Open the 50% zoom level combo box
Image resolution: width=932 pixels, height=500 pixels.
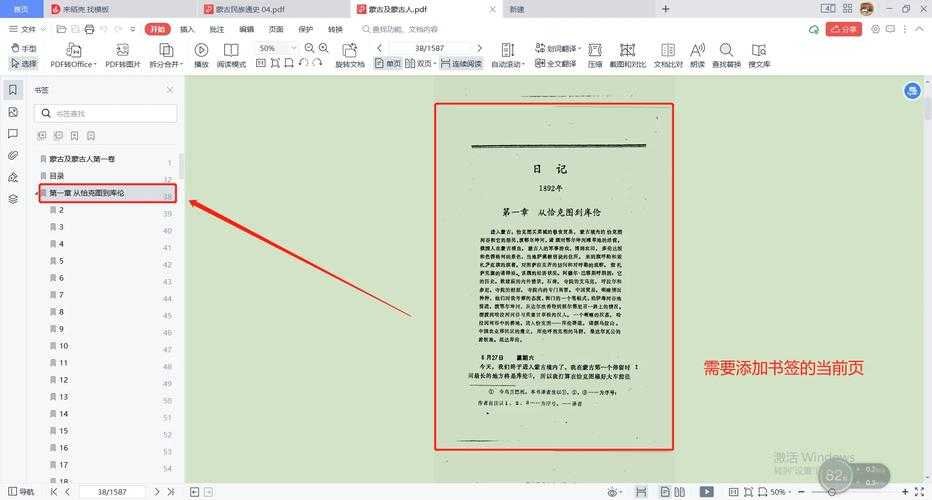[276, 48]
